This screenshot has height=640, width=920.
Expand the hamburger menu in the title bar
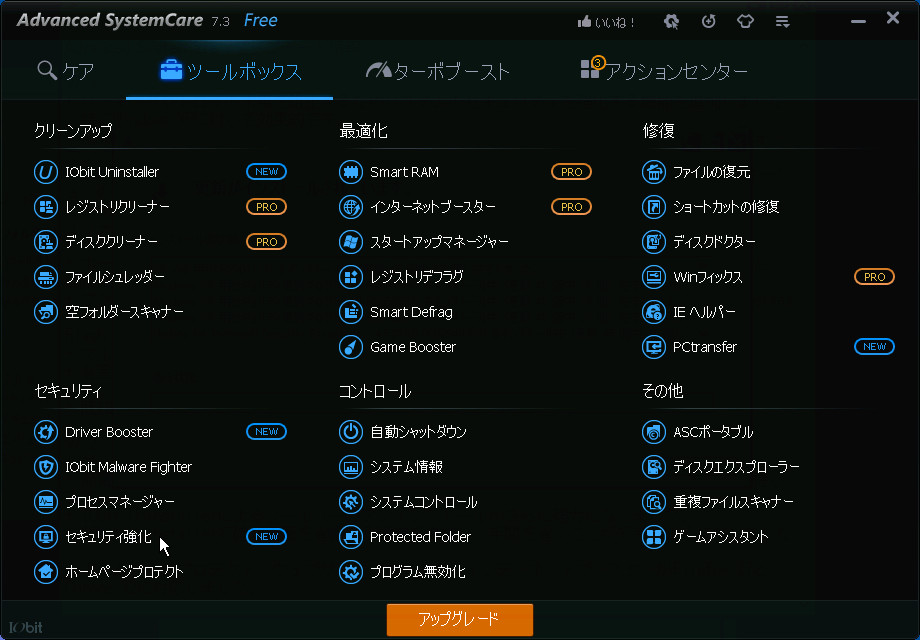tap(782, 19)
